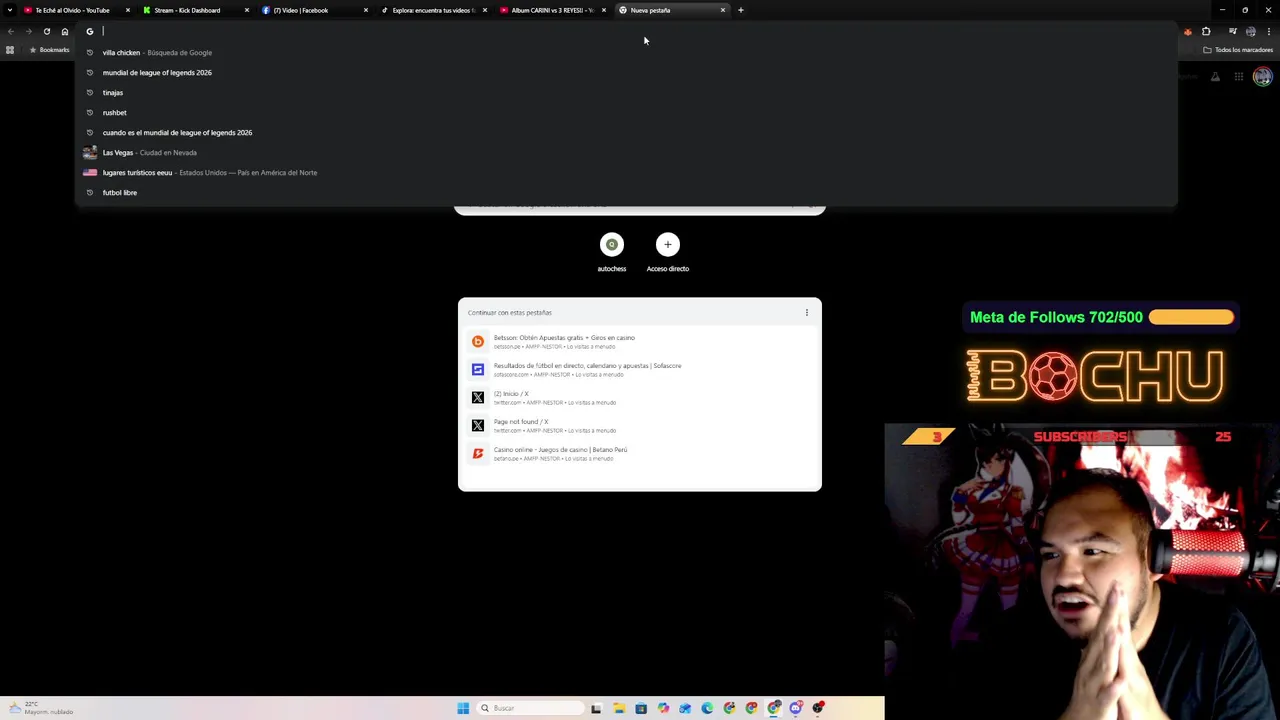Open Microsoft Edge from the taskbar
This screenshot has width=1280, height=720.
point(707,708)
